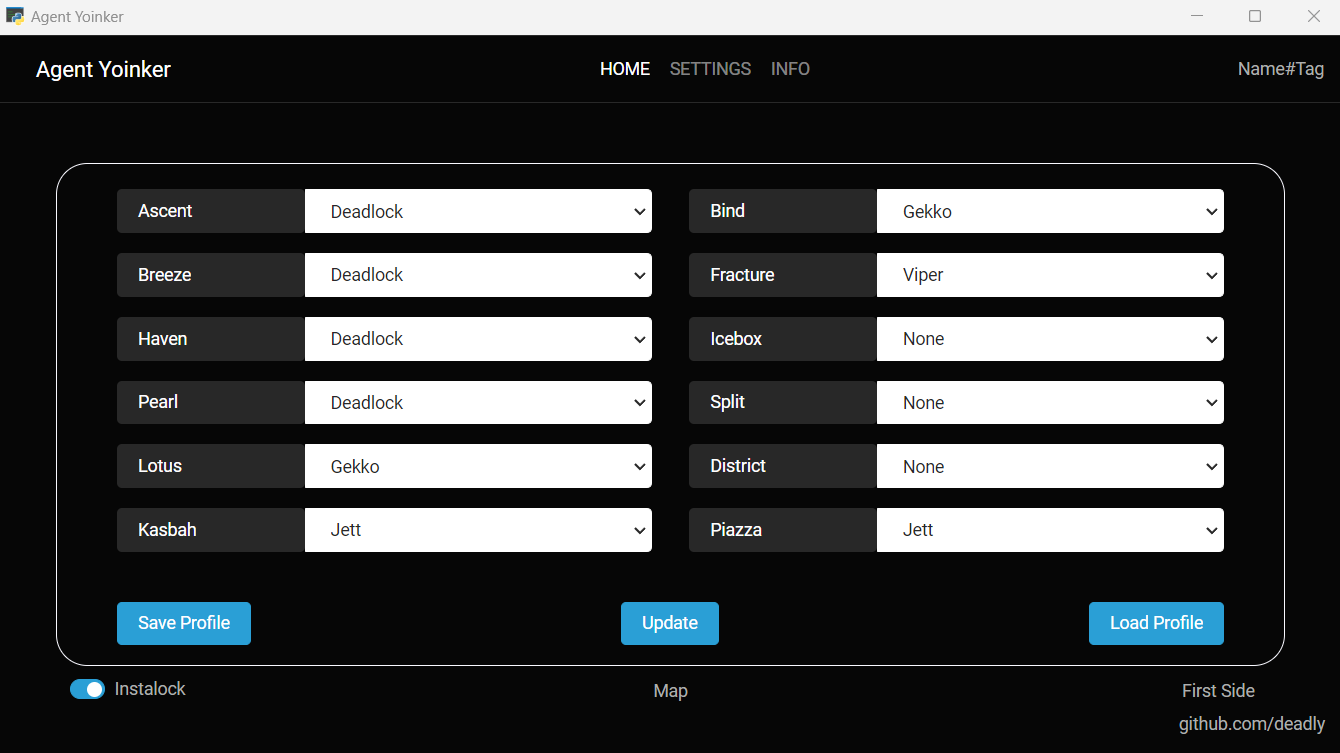Image resolution: width=1340 pixels, height=753 pixels.
Task: Go to the HOME tab
Action: [x=625, y=69]
